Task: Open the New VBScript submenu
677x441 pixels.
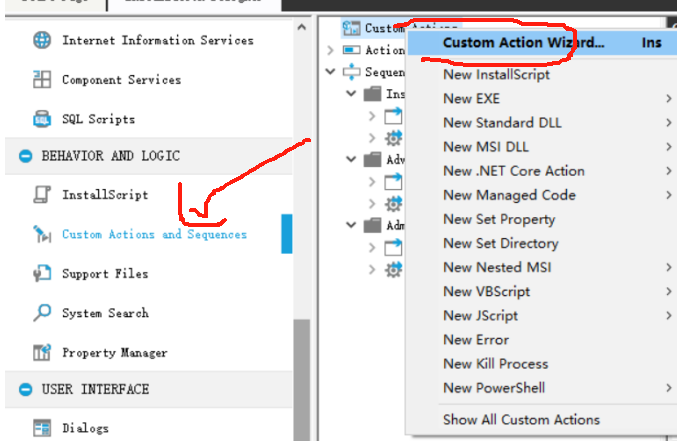Action: tap(542, 292)
